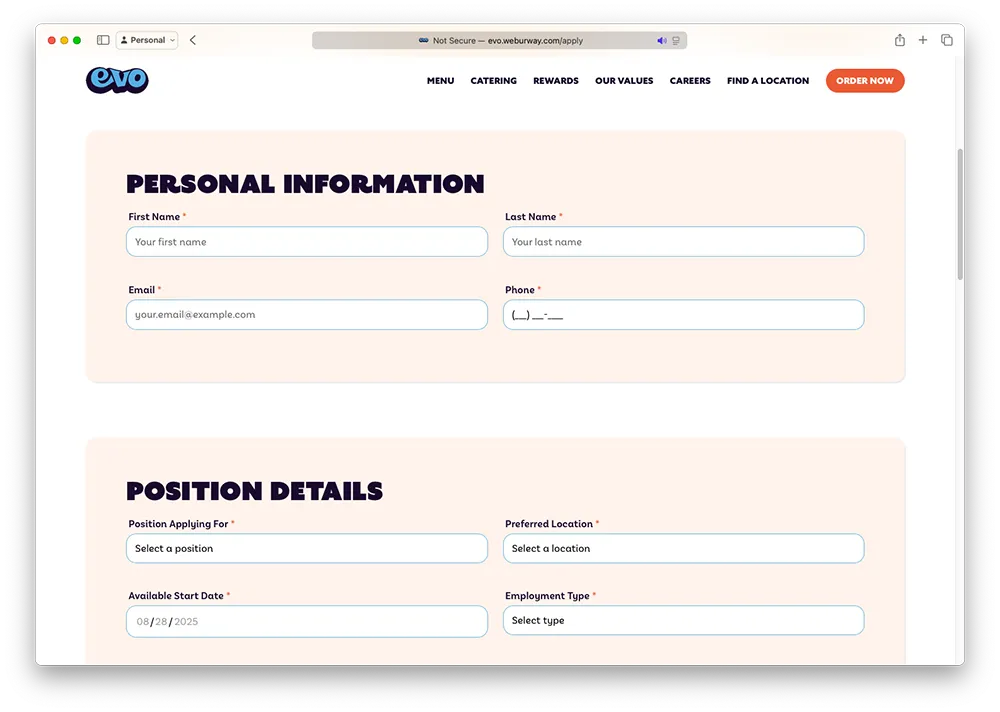The width and height of the screenshot is (1000, 712).
Task: Open the CAREERS page link
Action: [690, 81]
